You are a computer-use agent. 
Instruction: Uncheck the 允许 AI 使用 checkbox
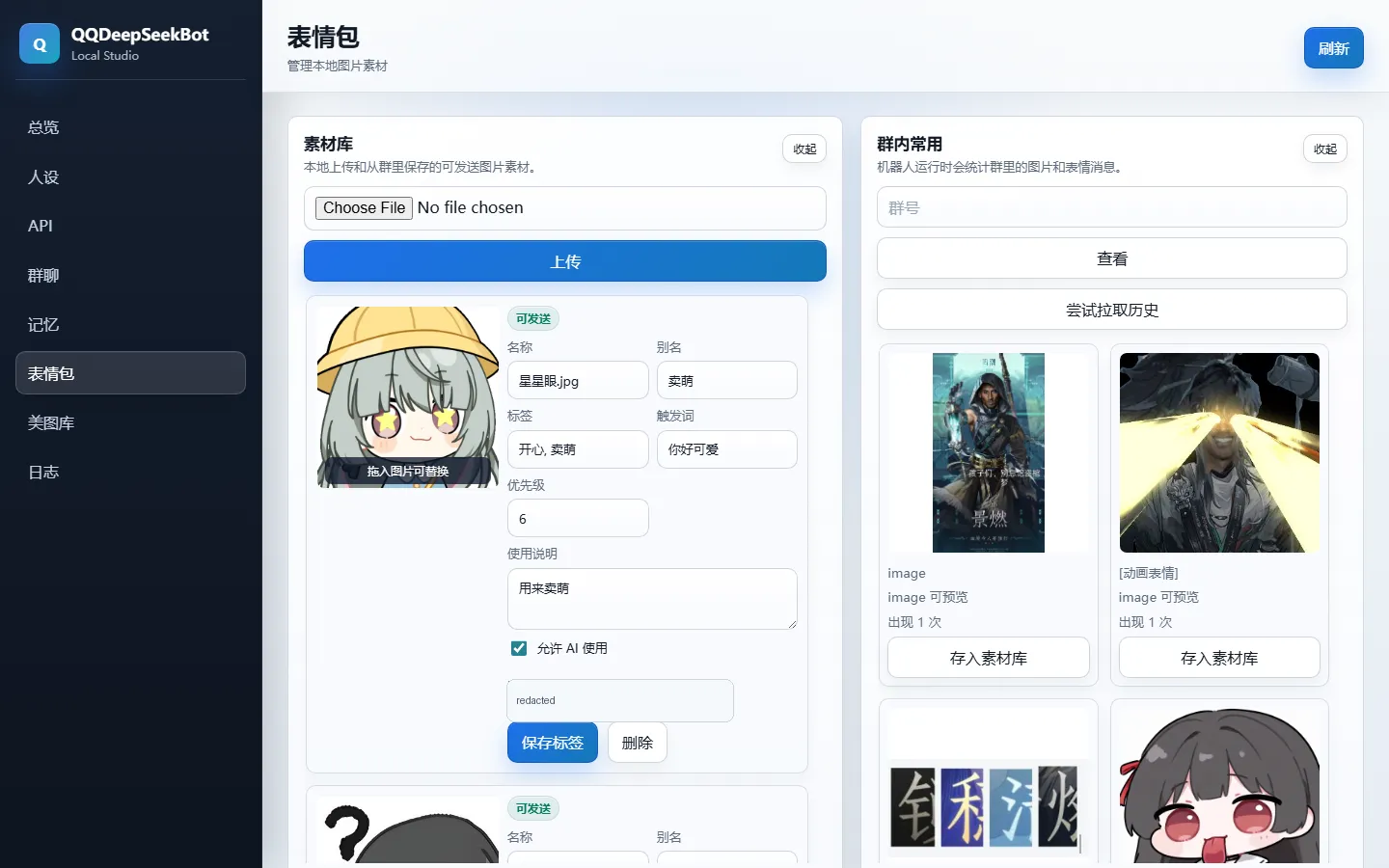pyautogui.click(x=519, y=648)
